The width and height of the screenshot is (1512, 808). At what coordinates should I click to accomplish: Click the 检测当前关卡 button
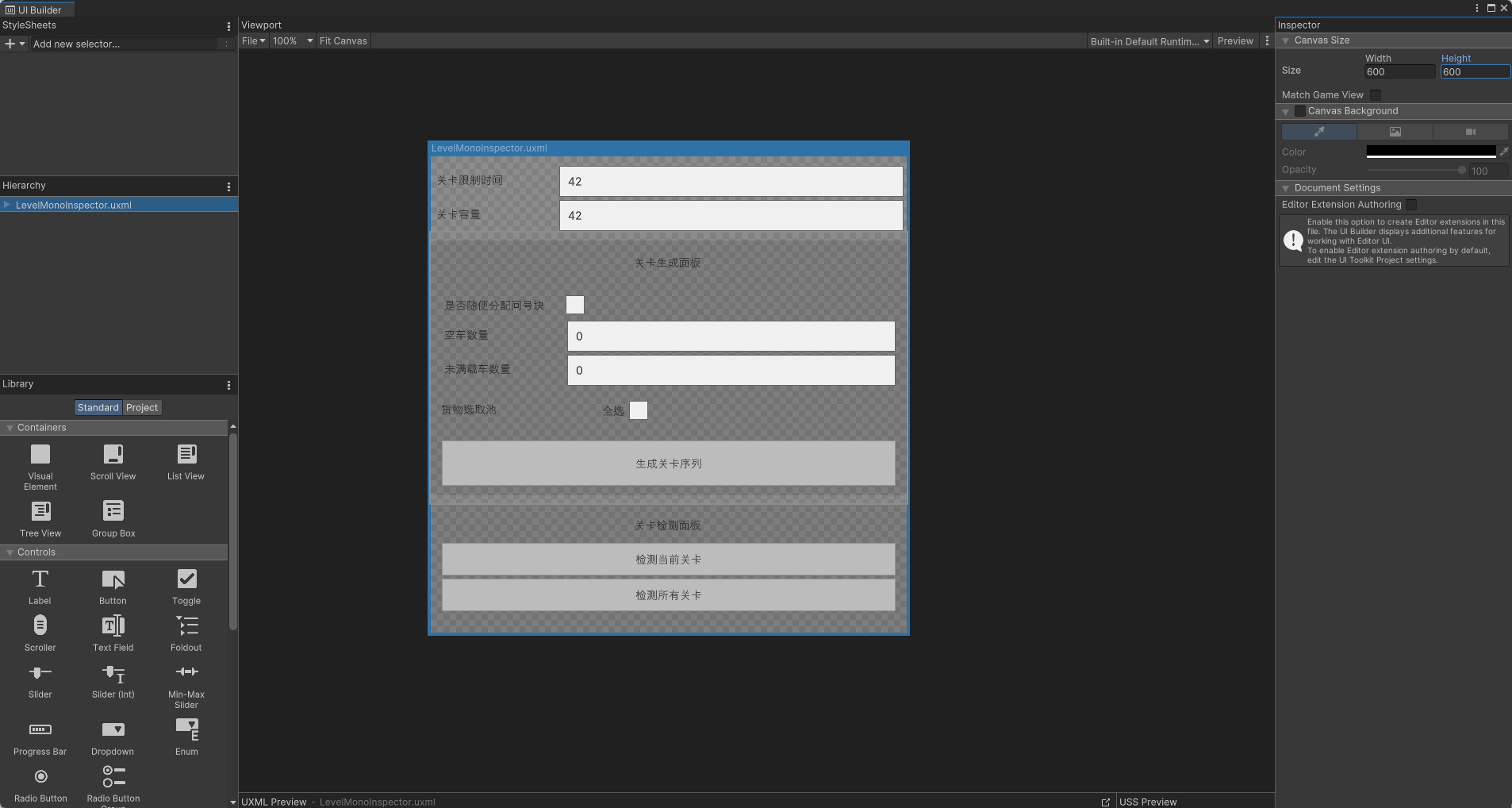pyautogui.click(x=669, y=560)
